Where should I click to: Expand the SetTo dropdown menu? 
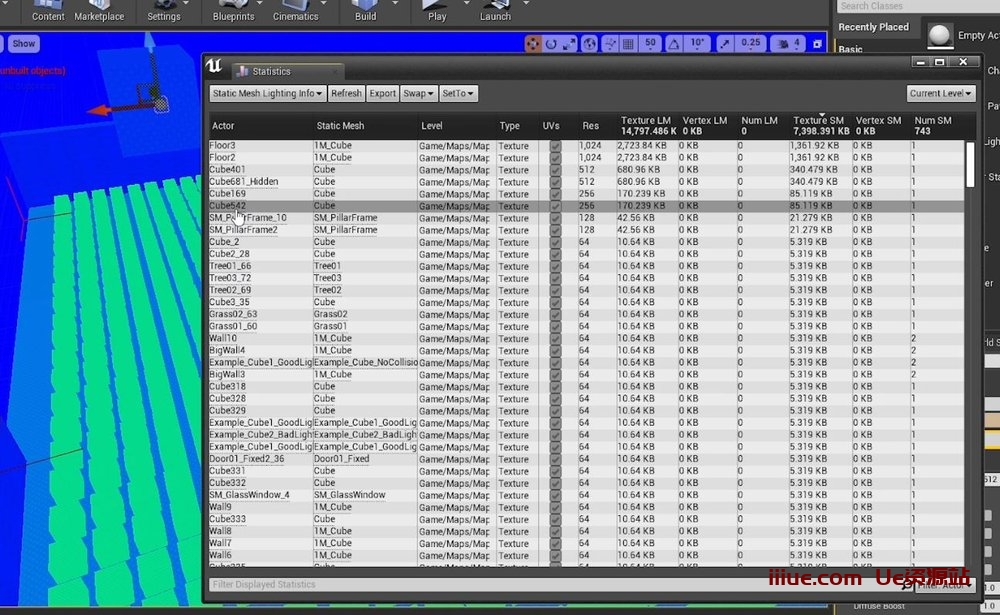458,94
